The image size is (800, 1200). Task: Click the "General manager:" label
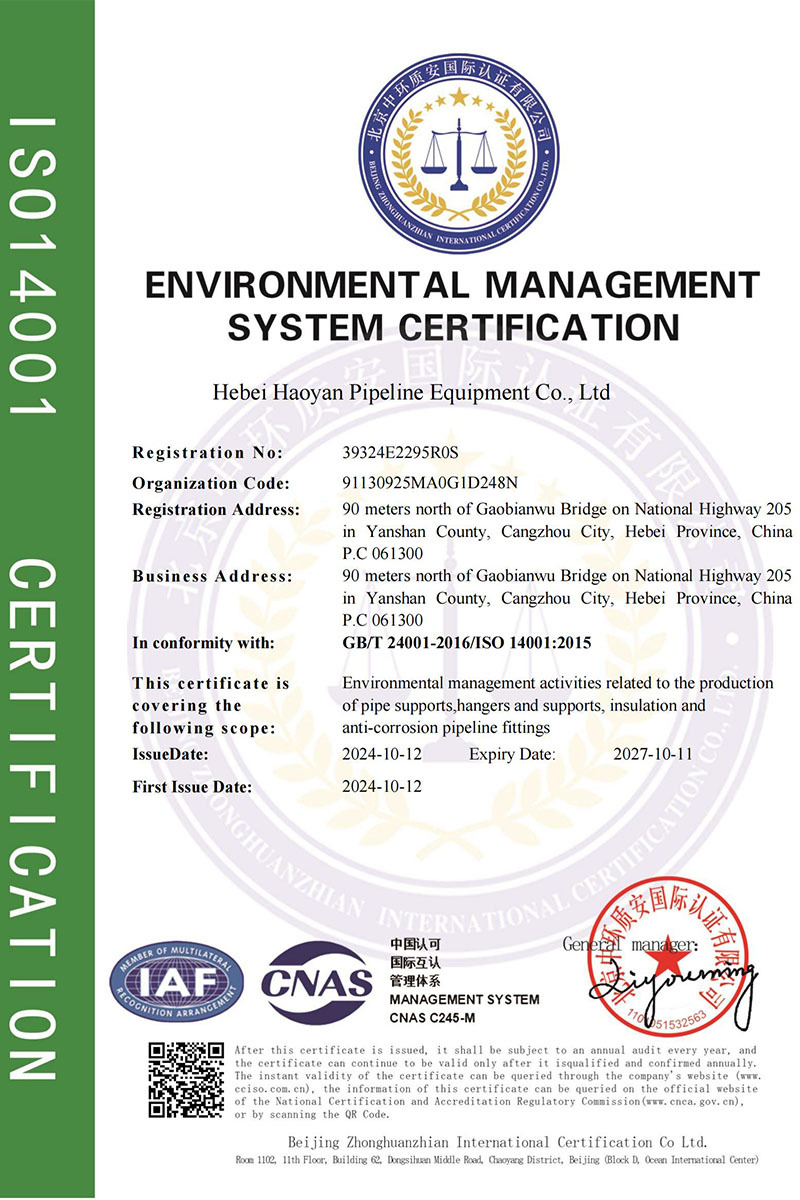(x=629, y=944)
